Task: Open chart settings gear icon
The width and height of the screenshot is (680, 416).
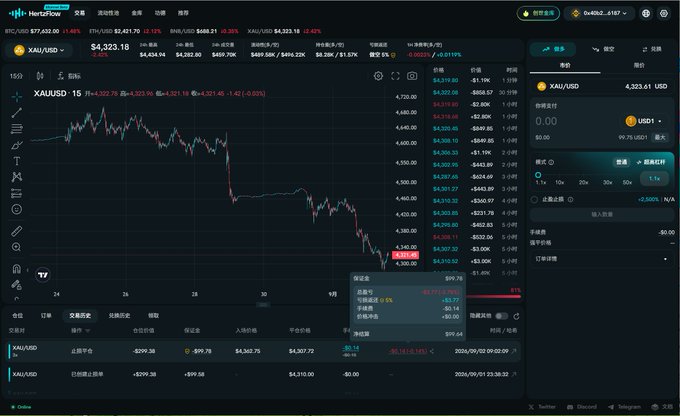Action: click(x=378, y=76)
